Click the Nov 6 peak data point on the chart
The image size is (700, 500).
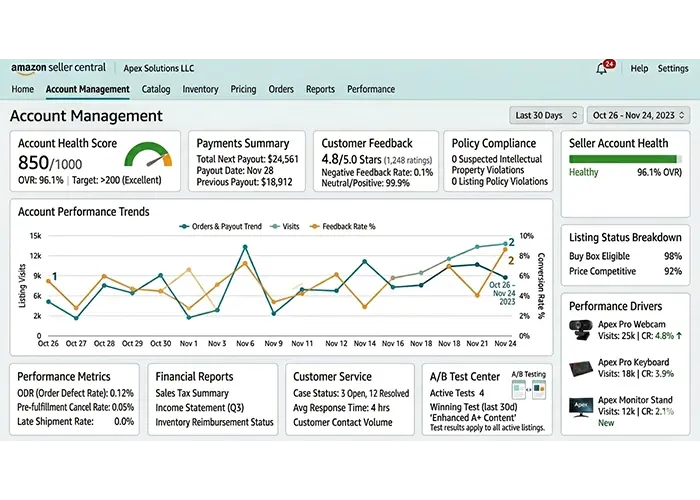(245, 247)
